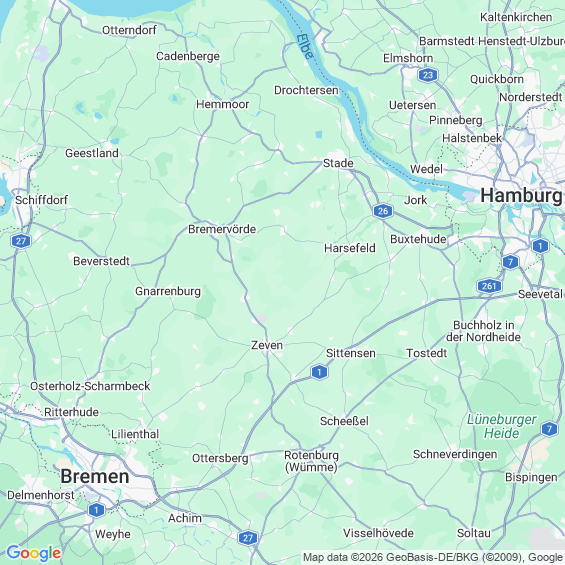Select the Bremen city label
This screenshot has height=565, width=565.
pos(95,476)
